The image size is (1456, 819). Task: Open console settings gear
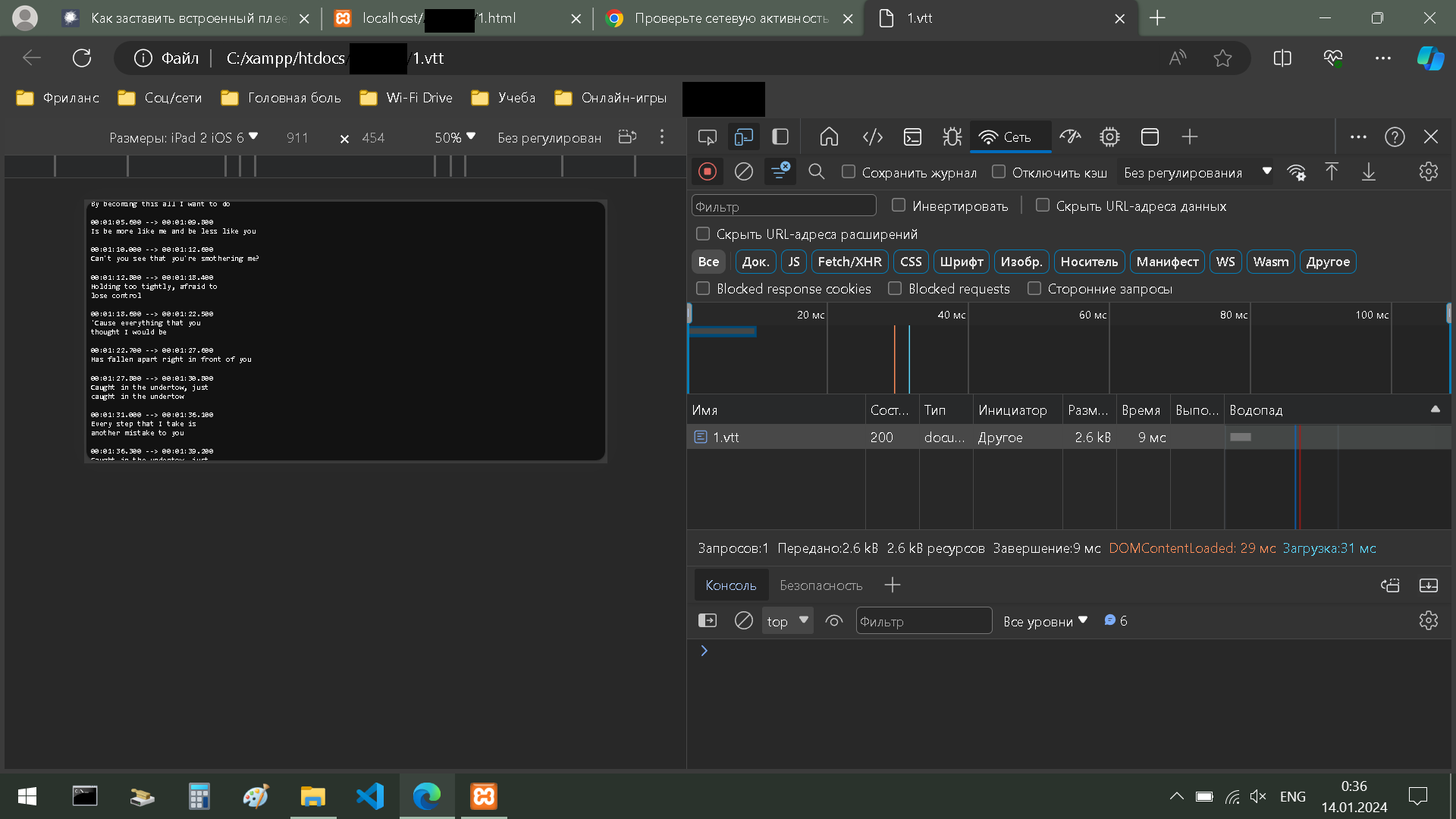(x=1429, y=621)
